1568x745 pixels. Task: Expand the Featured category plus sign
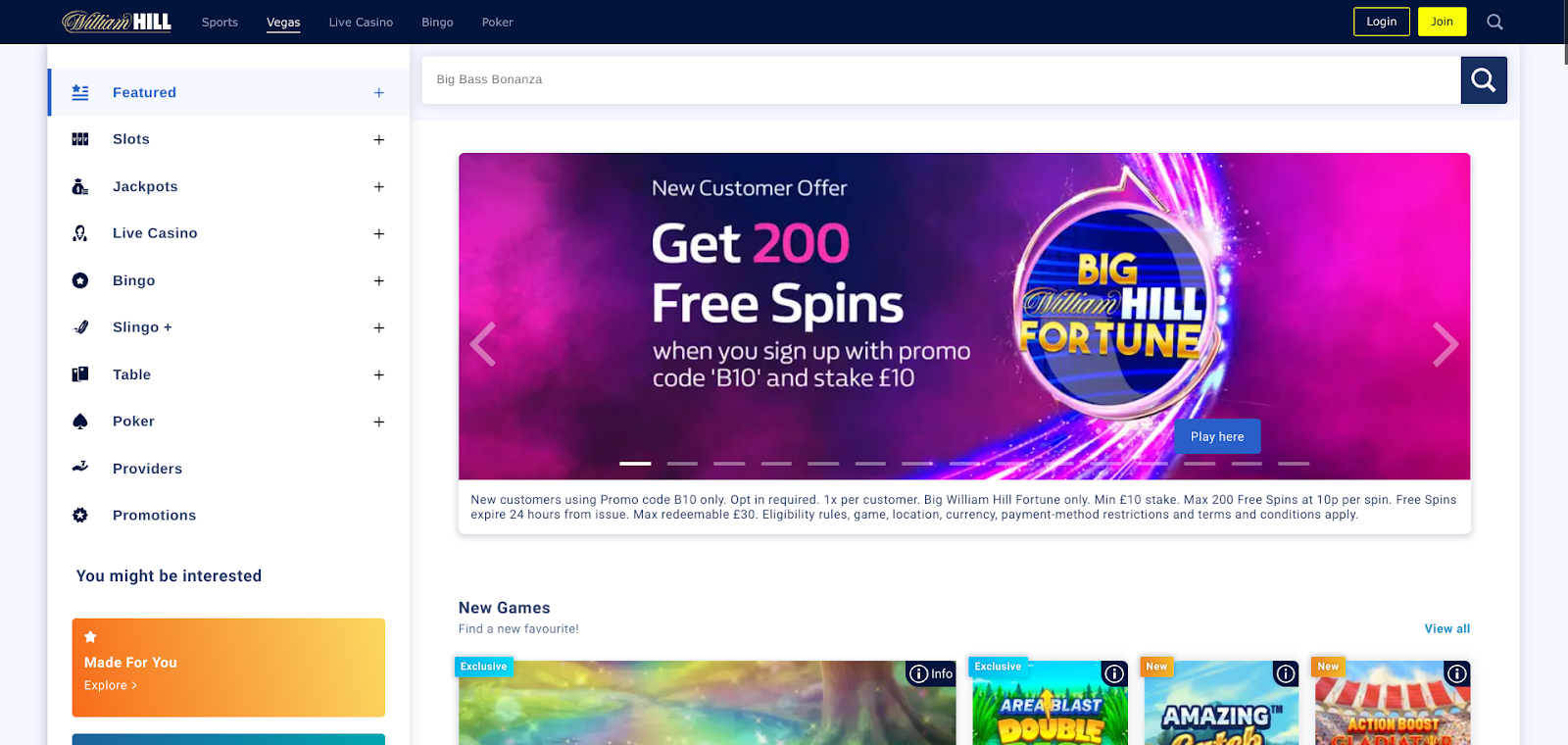coord(379,92)
